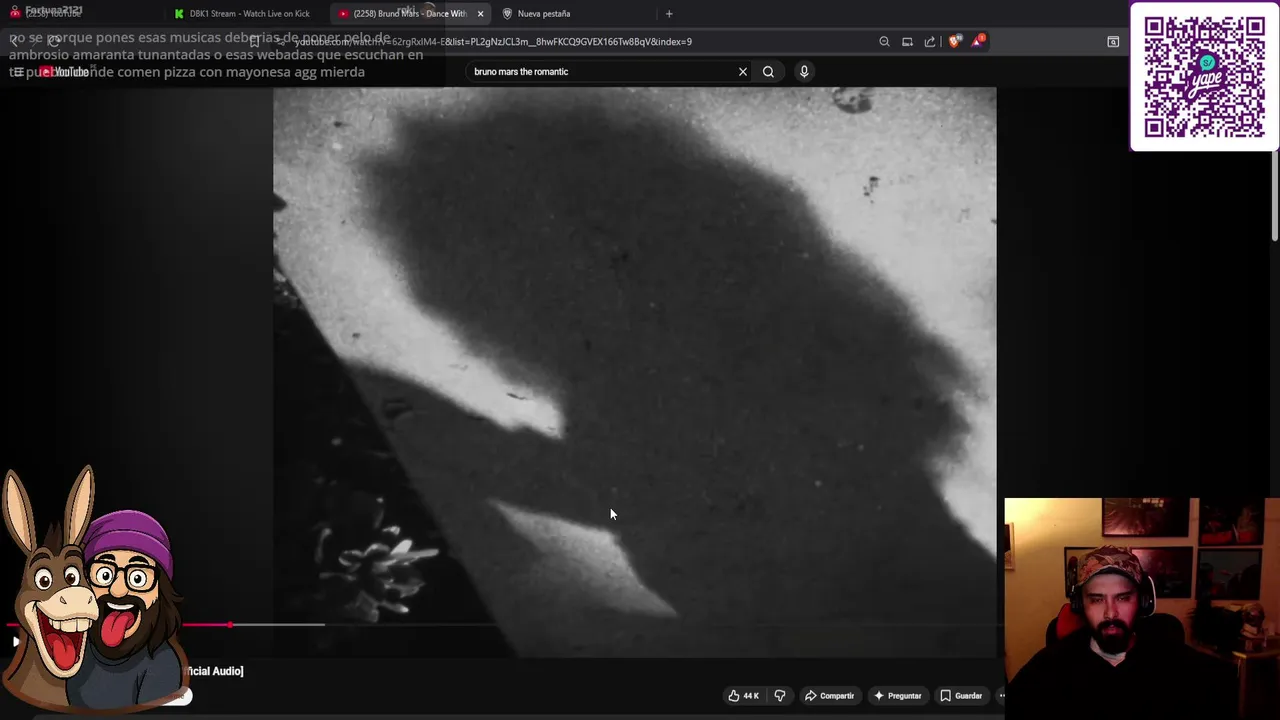
Task: Click the YouTube address bar URL
Action: (x=492, y=42)
